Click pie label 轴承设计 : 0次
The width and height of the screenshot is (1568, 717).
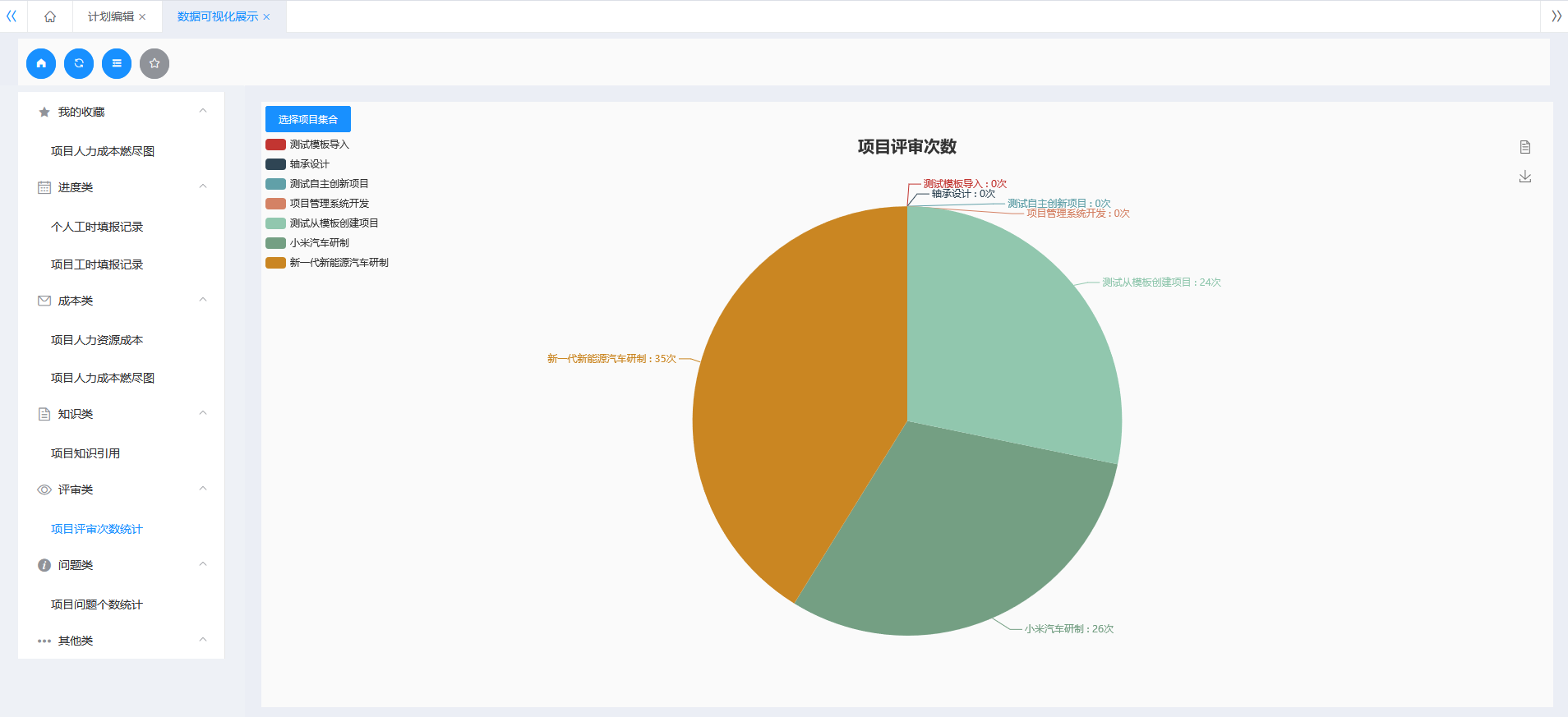[x=963, y=194]
